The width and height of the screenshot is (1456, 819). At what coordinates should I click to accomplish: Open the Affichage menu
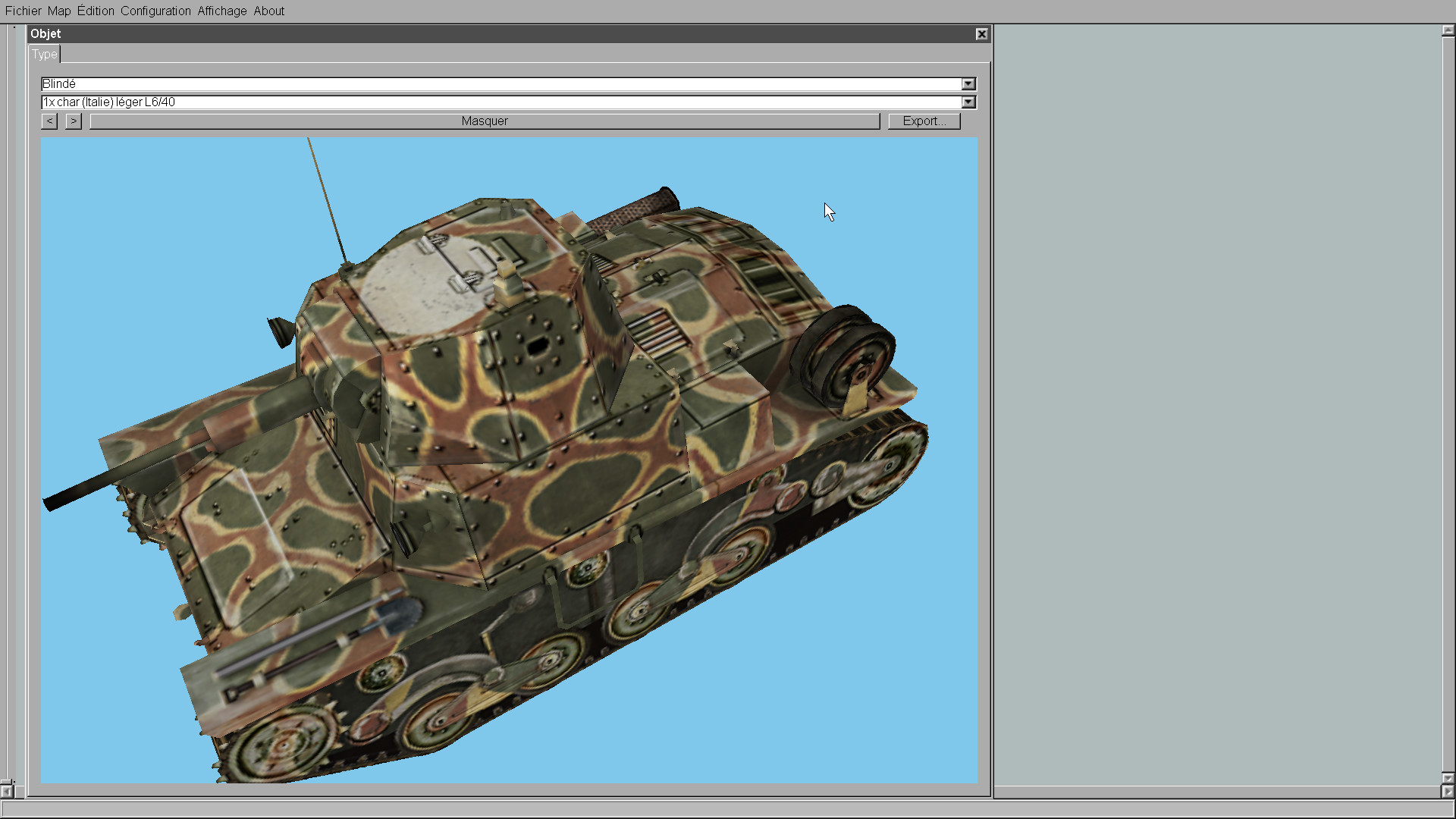(221, 11)
